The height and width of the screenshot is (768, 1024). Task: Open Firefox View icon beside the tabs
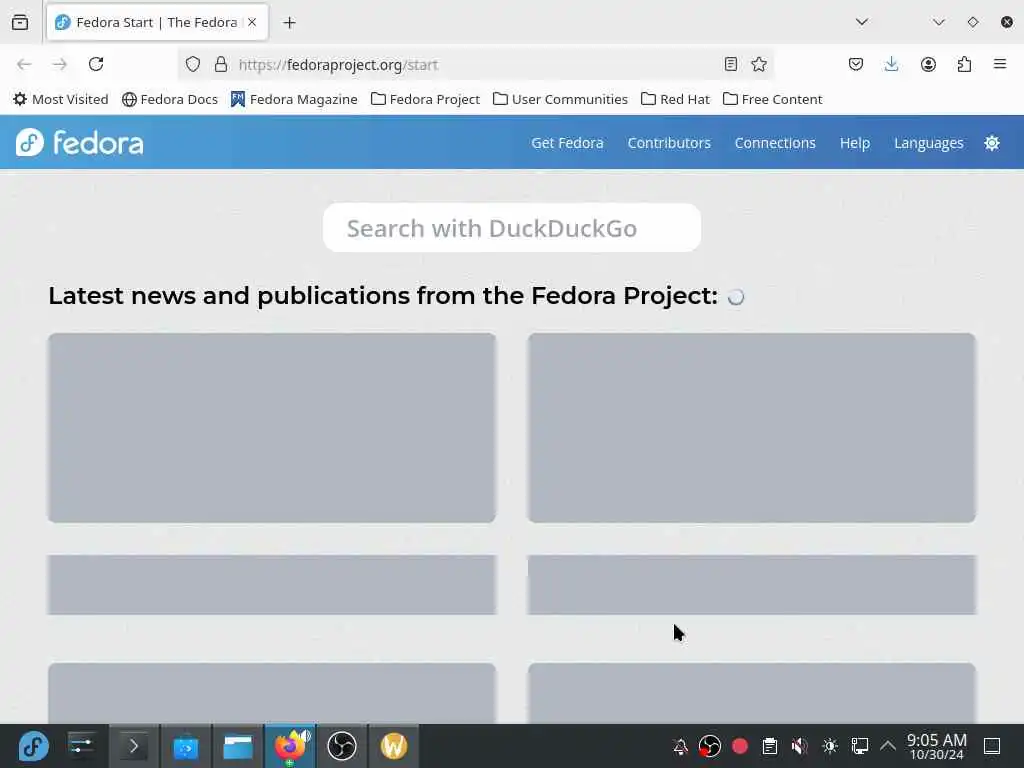[20, 22]
